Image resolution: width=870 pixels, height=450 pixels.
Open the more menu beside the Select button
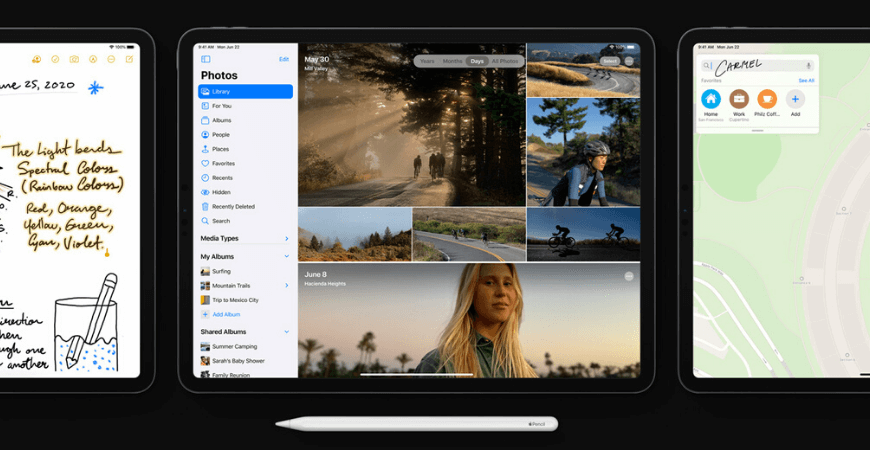coord(629,61)
